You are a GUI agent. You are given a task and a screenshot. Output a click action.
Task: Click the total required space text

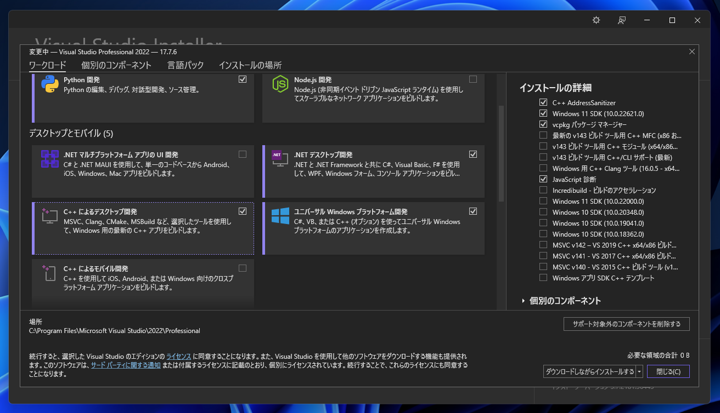point(658,355)
